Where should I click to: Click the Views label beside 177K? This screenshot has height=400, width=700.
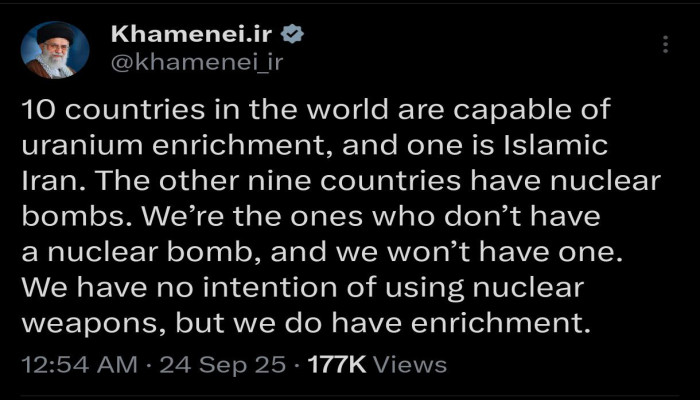[409, 365]
